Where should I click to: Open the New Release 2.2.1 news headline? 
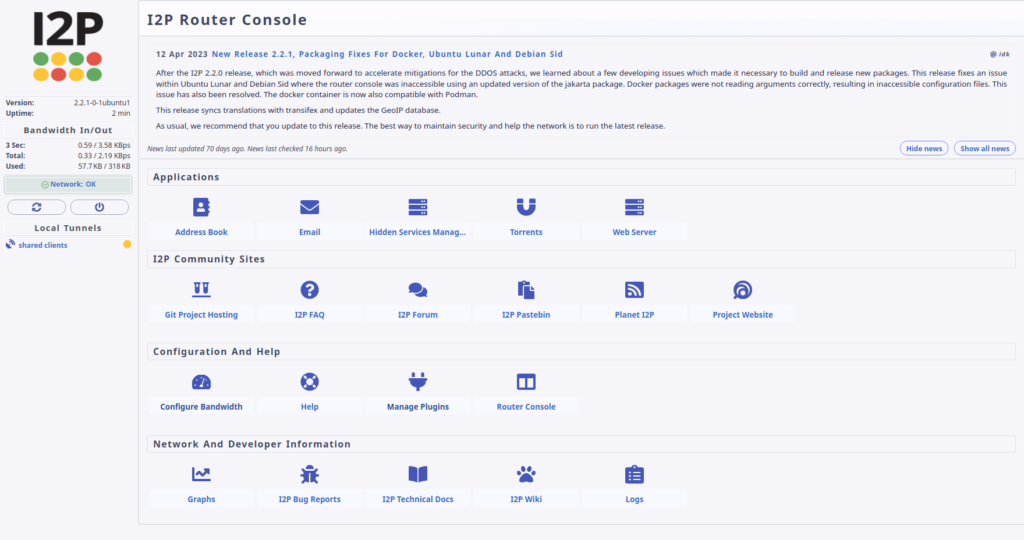[x=387, y=54]
